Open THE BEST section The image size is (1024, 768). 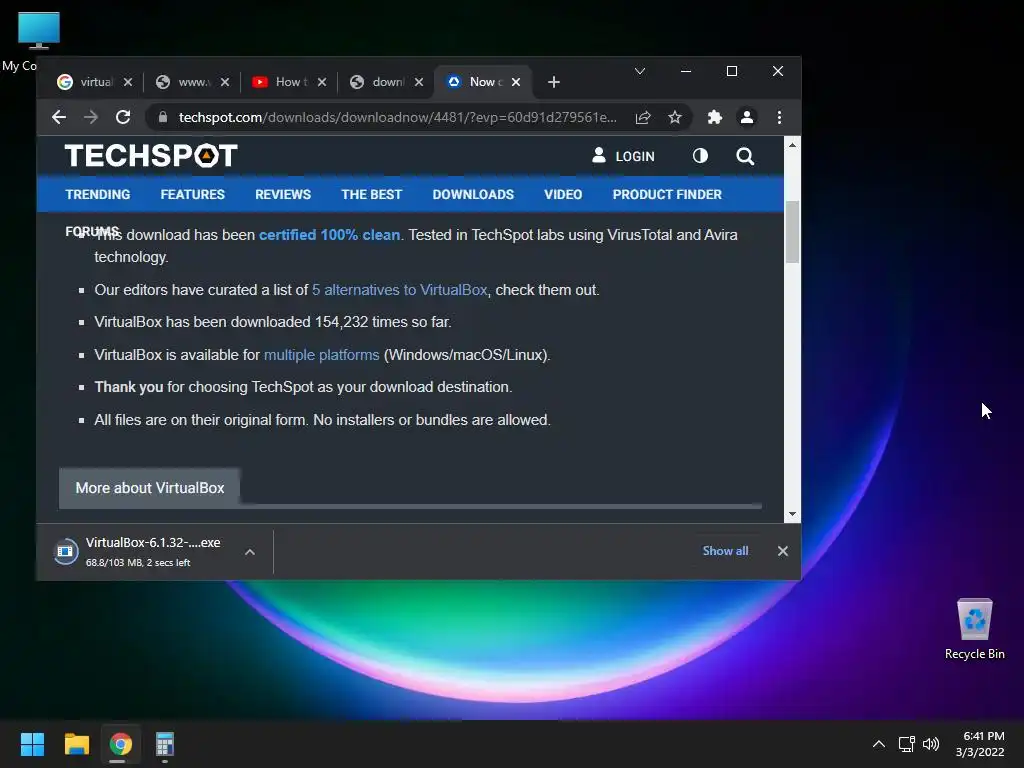point(372,195)
